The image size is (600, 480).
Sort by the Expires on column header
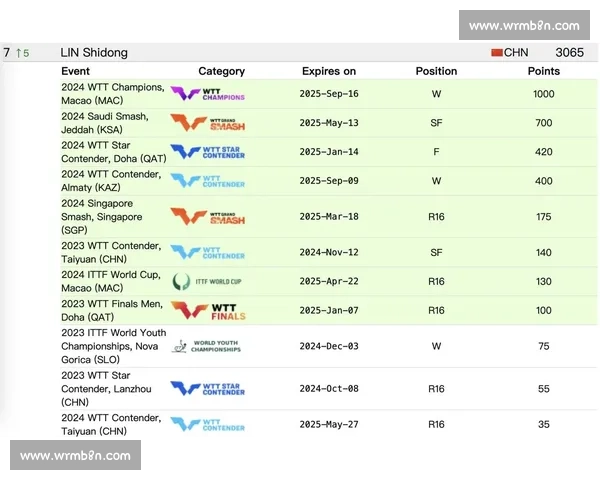click(329, 71)
